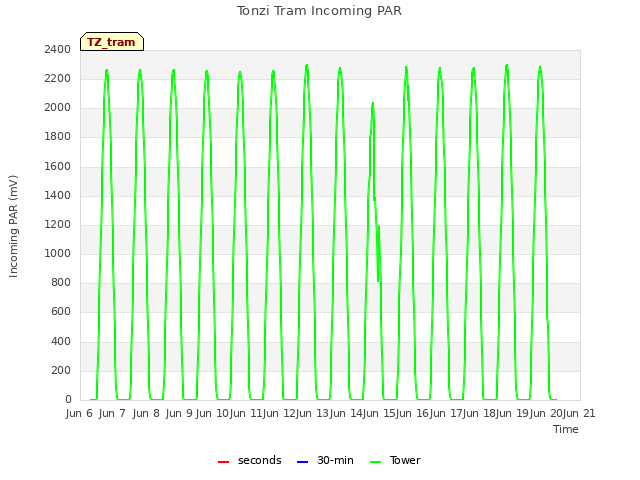Click the Jun 15 x-axis date
Screen dimensions: 640x480
coord(379,413)
